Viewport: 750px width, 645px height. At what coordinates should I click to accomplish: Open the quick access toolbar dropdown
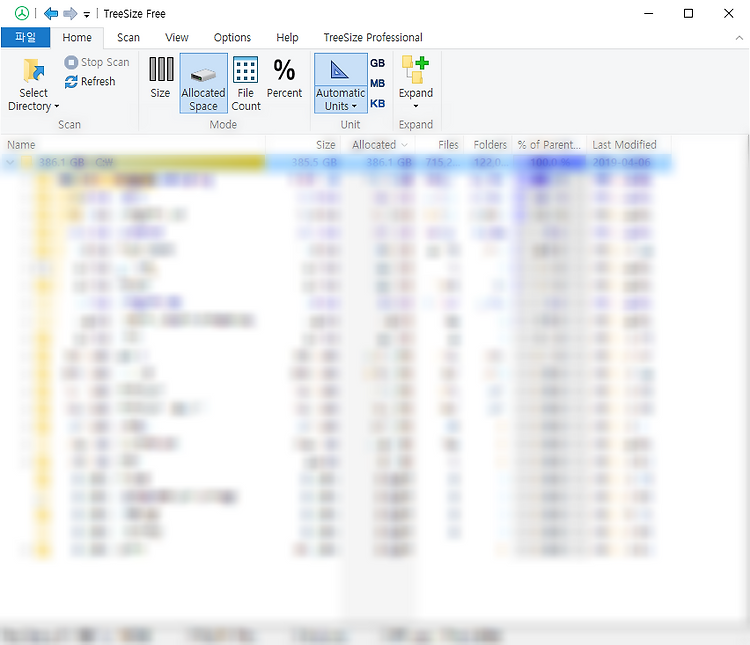87,15
